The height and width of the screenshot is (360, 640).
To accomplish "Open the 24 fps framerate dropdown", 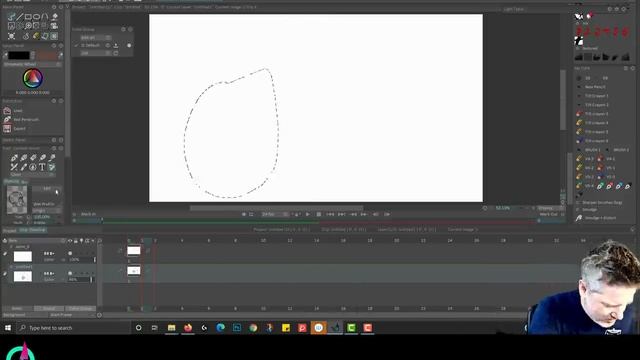I will click(x=275, y=214).
